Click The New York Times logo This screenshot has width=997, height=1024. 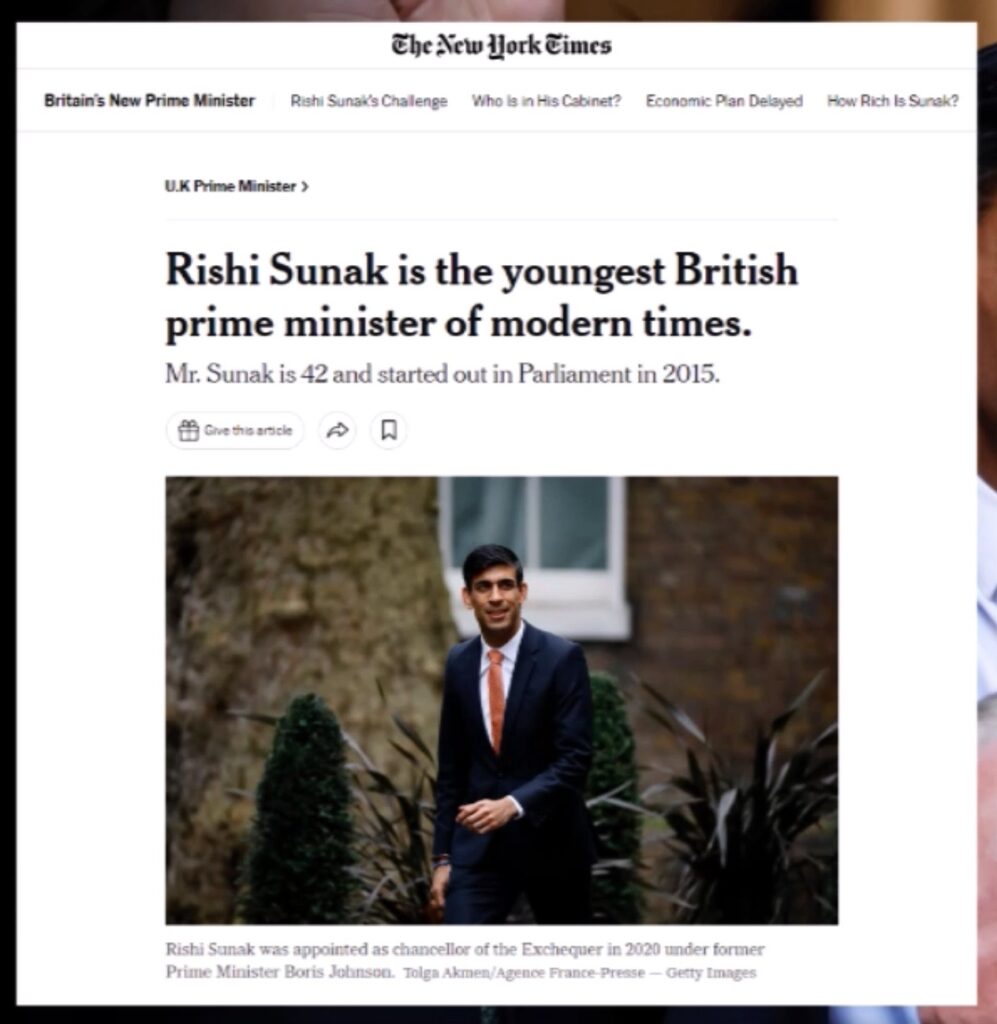coord(501,45)
